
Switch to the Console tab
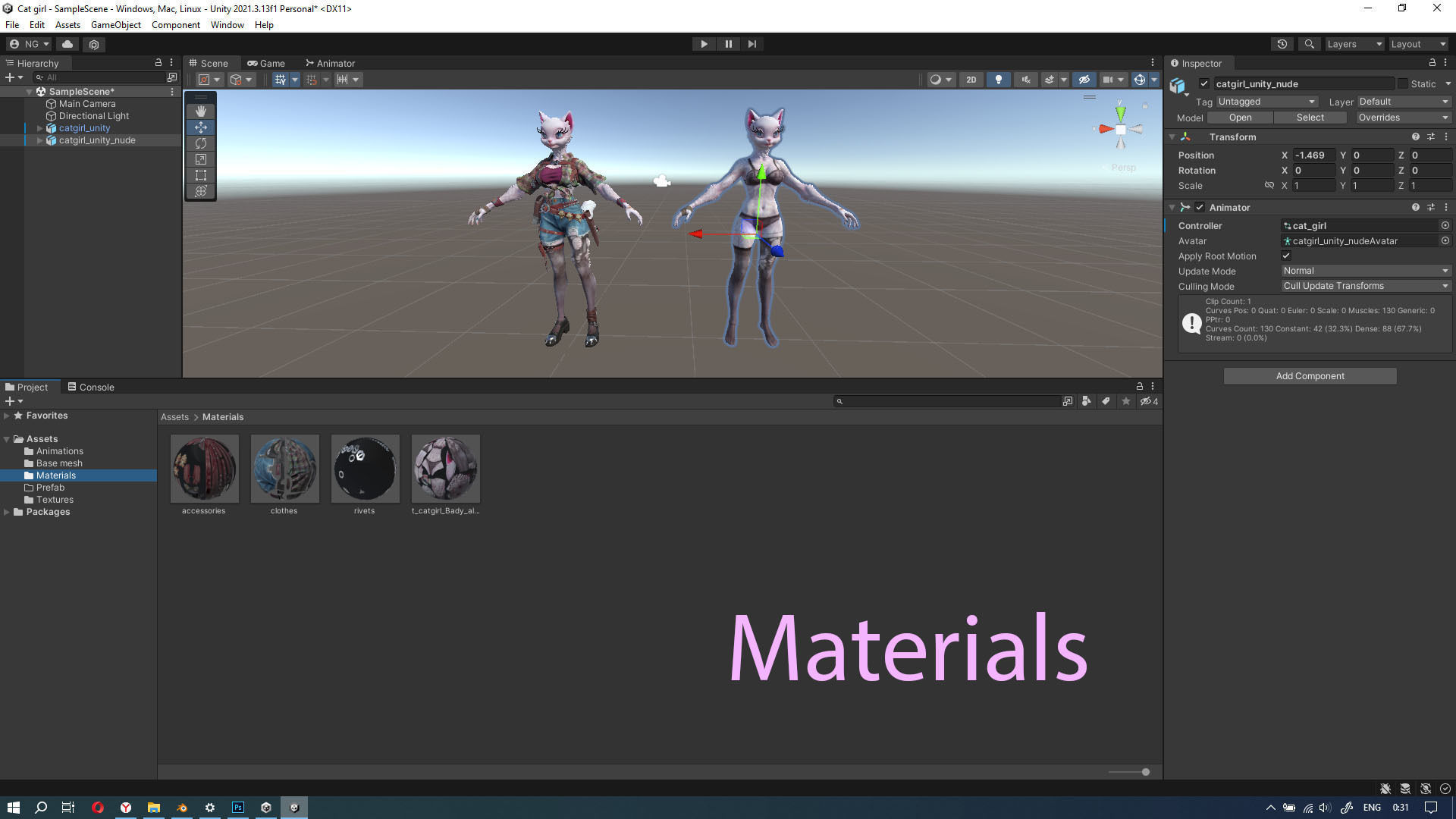click(91, 387)
